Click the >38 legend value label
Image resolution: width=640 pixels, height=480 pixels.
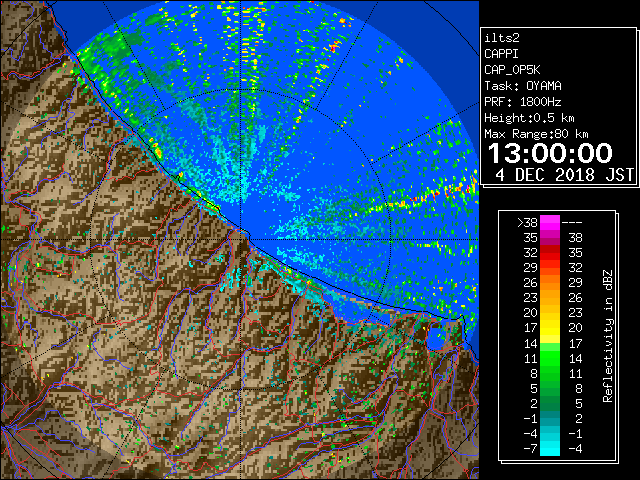point(527,223)
